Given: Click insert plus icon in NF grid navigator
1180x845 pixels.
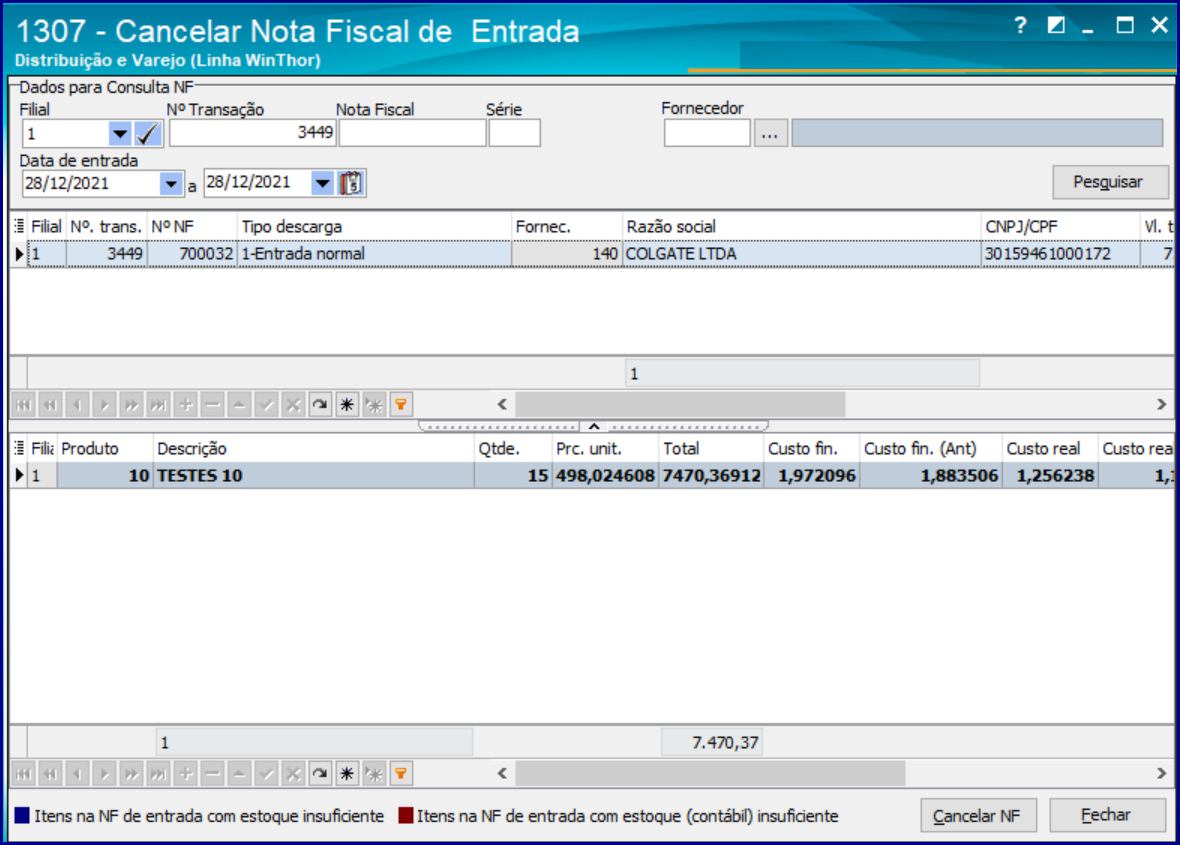Looking at the screenshot, I should (185, 405).
